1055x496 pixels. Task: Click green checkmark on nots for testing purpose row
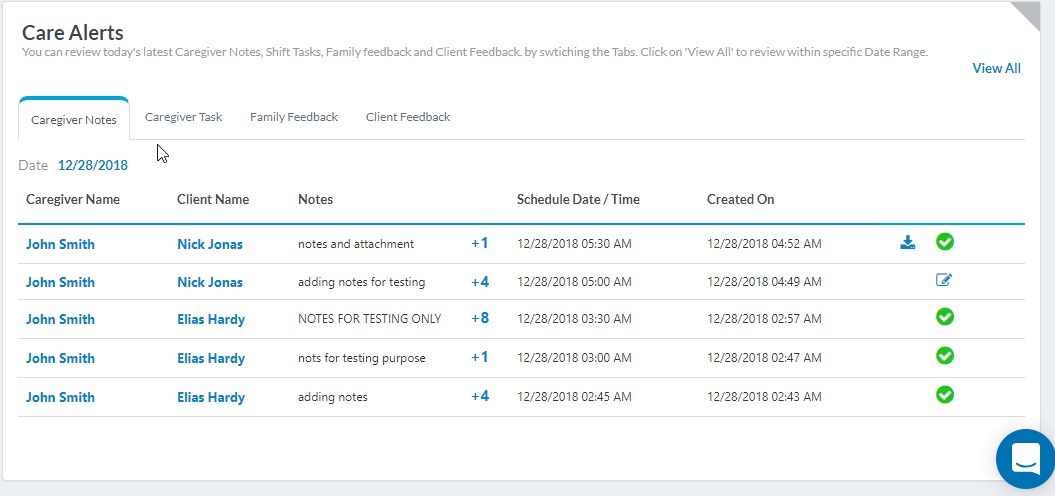[944, 355]
